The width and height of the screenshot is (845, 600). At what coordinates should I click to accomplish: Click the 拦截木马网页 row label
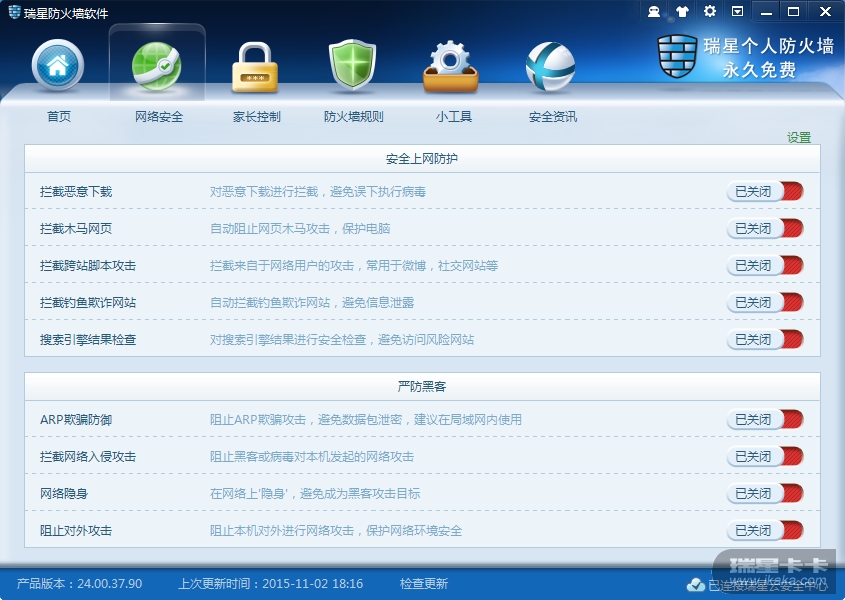76,229
